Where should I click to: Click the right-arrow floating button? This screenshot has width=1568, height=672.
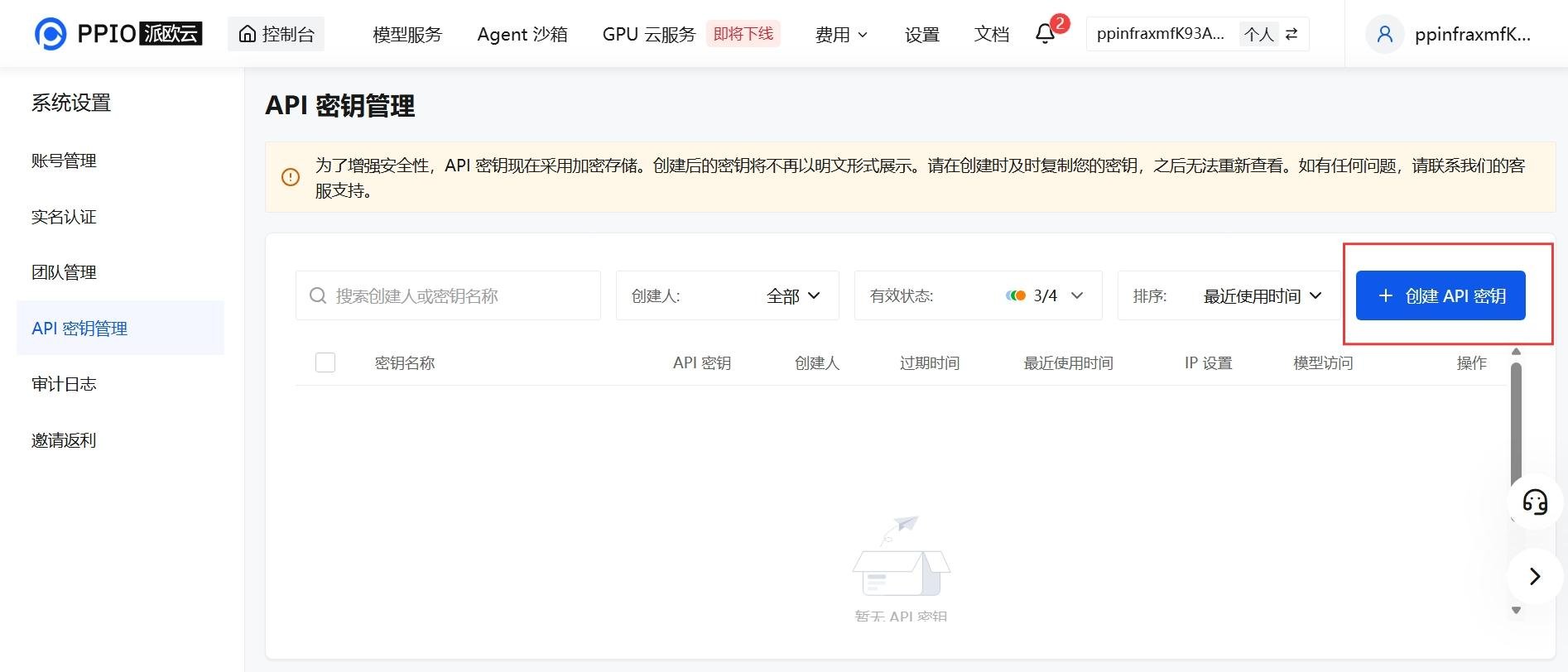tap(1535, 576)
